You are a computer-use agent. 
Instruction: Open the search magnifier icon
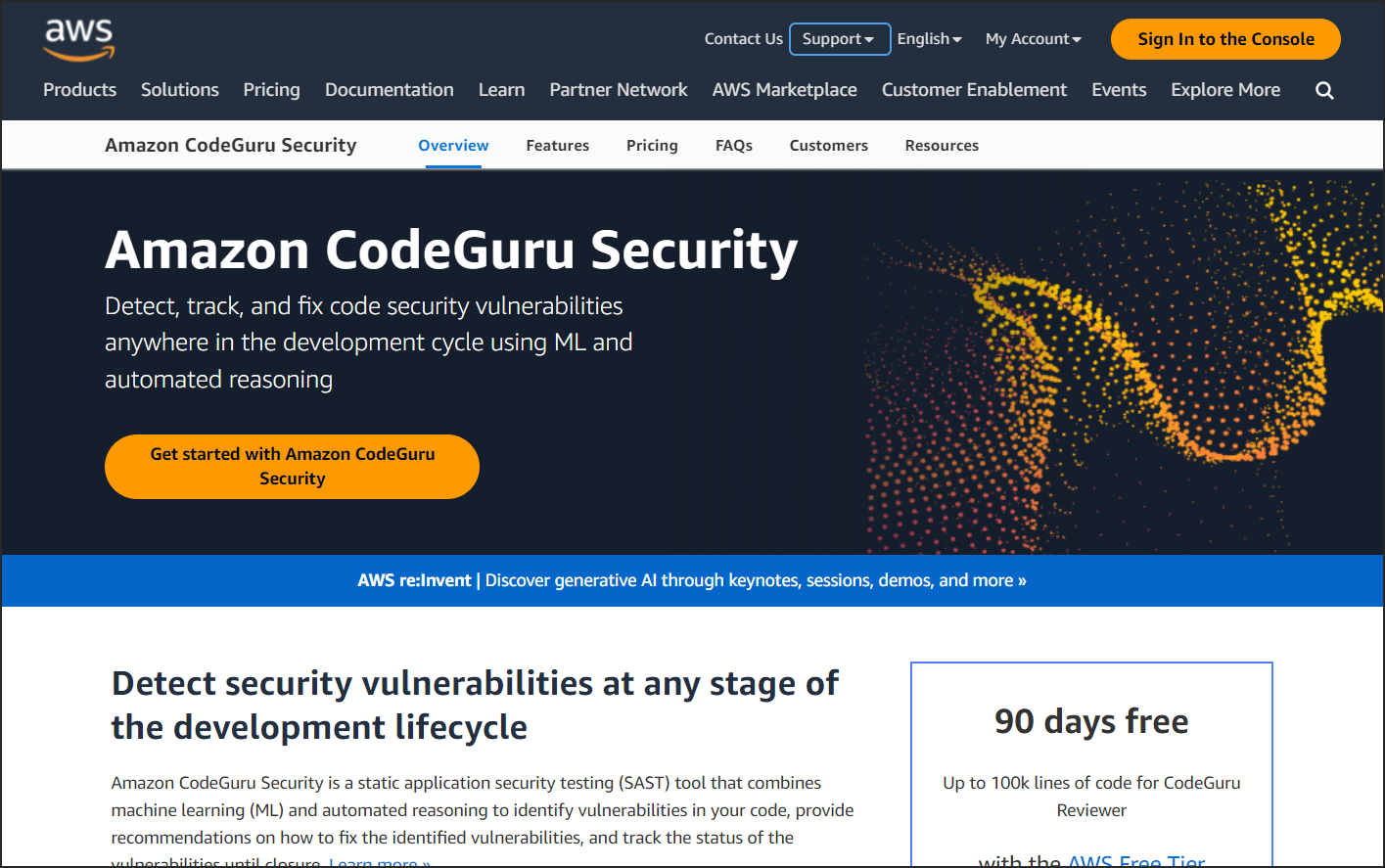1324,90
